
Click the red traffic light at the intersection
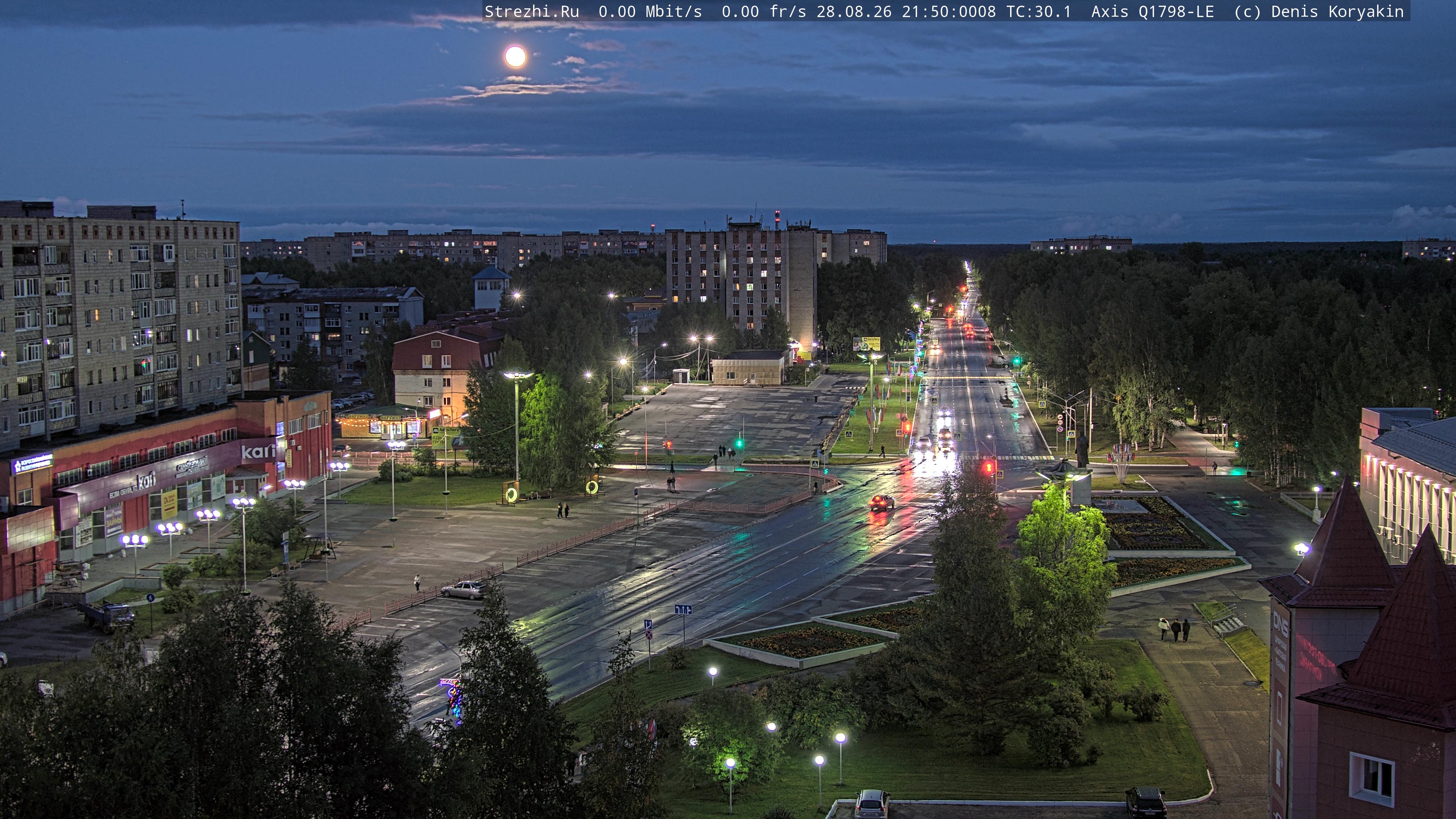[x=988, y=468]
